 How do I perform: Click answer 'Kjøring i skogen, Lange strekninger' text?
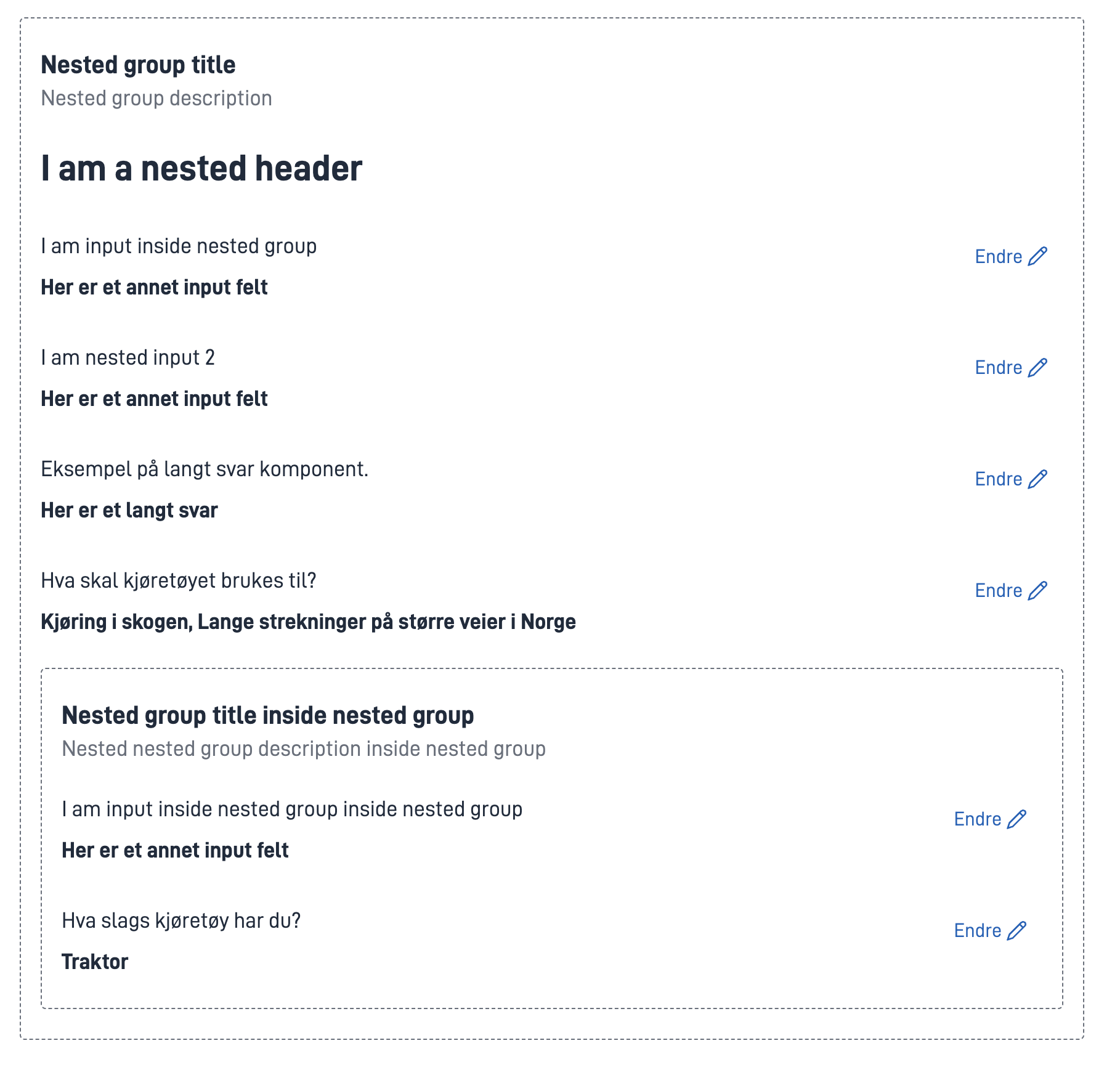(x=308, y=622)
